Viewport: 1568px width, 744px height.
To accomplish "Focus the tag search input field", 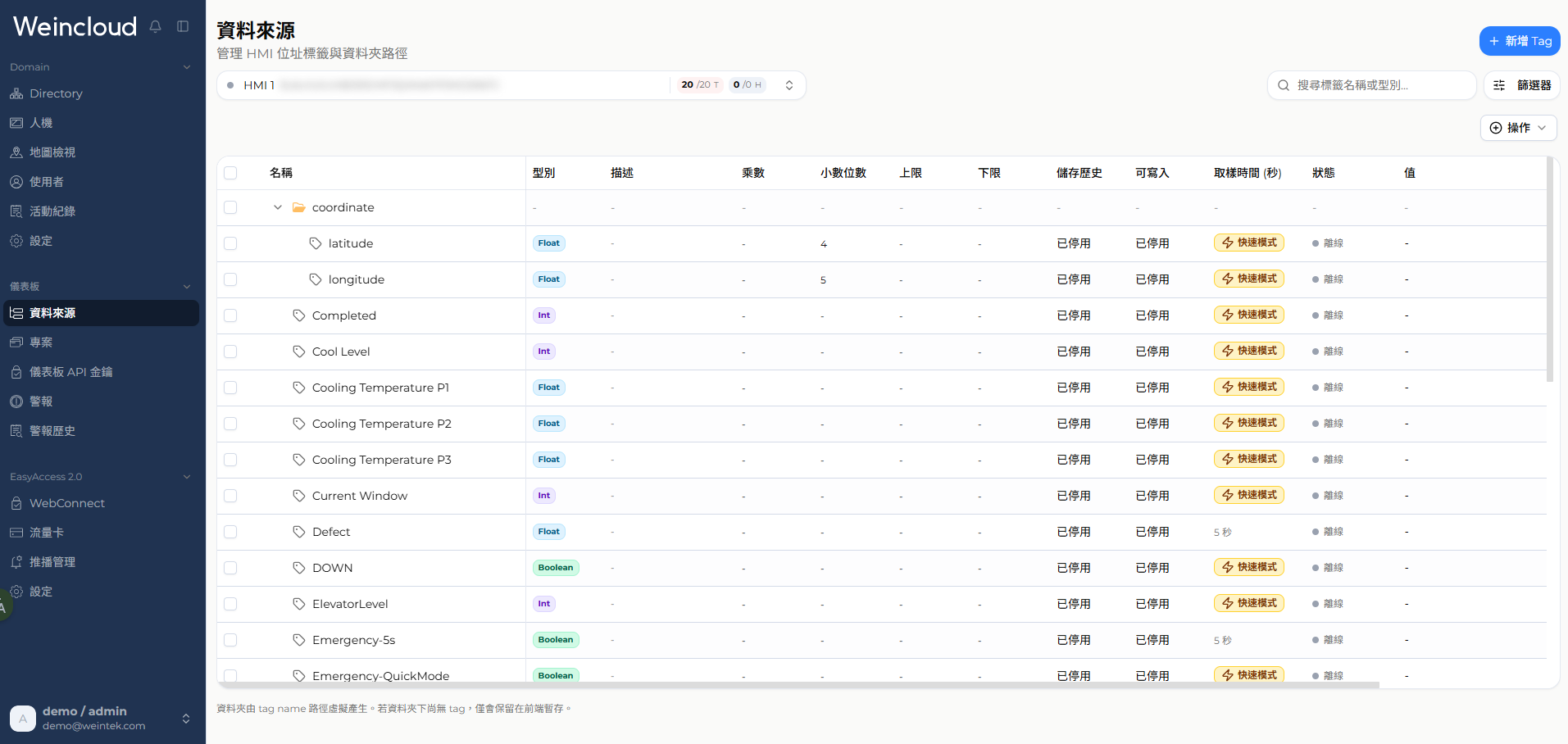I will [1372, 85].
